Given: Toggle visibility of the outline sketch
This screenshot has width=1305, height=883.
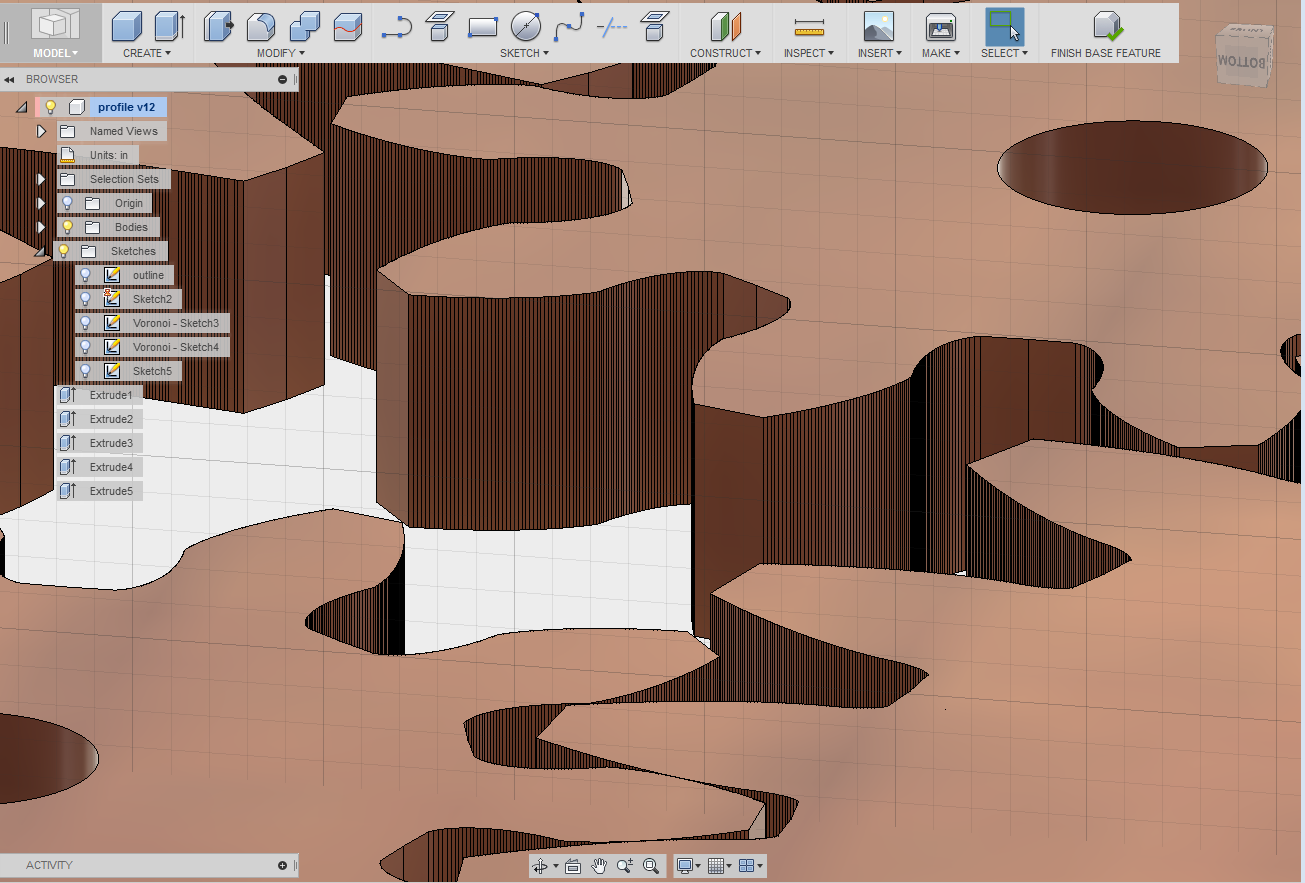Looking at the screenshot, I should [87, 275].
